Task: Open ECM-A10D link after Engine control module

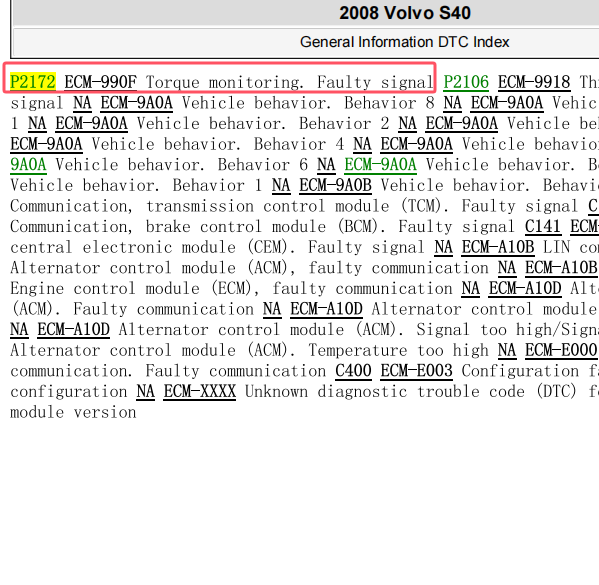Action: (x=525, y=288)
